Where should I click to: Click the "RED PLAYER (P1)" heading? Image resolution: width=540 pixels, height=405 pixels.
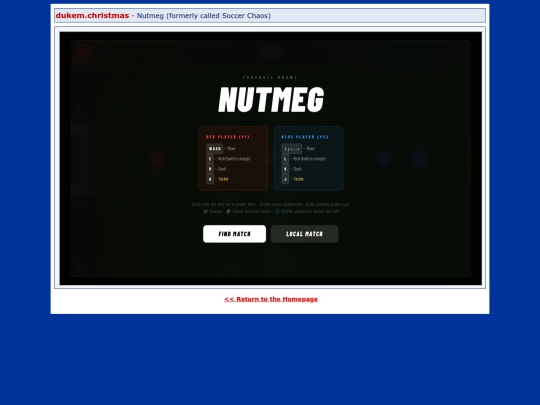tap(228, 137)
